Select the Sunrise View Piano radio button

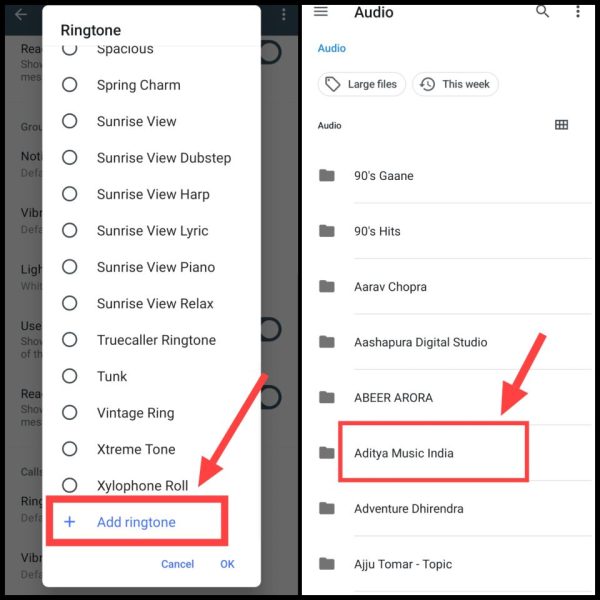coord(70,267)
